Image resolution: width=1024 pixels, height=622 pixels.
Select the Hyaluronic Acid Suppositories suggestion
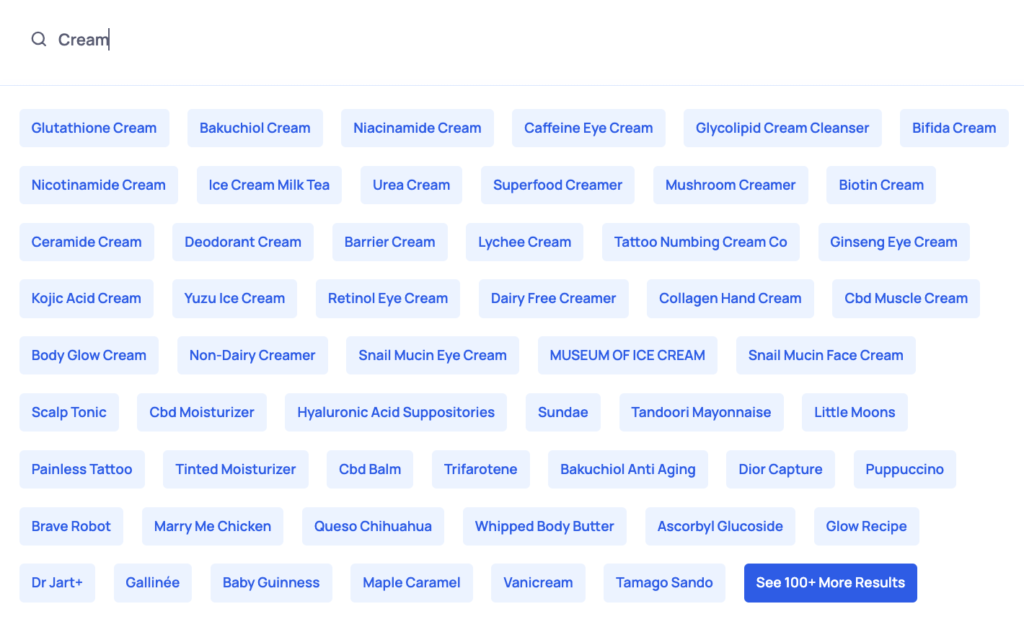(395, 412)
